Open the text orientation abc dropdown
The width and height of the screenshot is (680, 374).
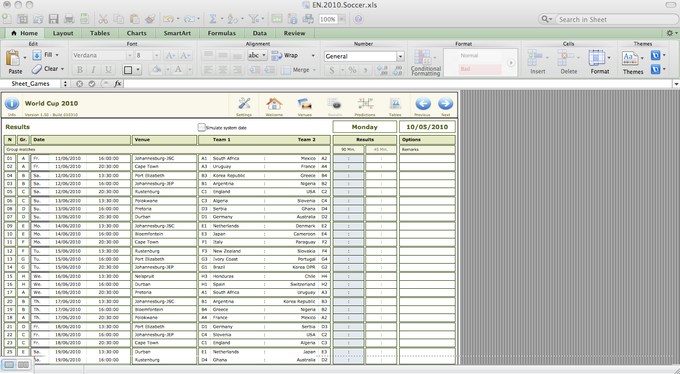263,56
